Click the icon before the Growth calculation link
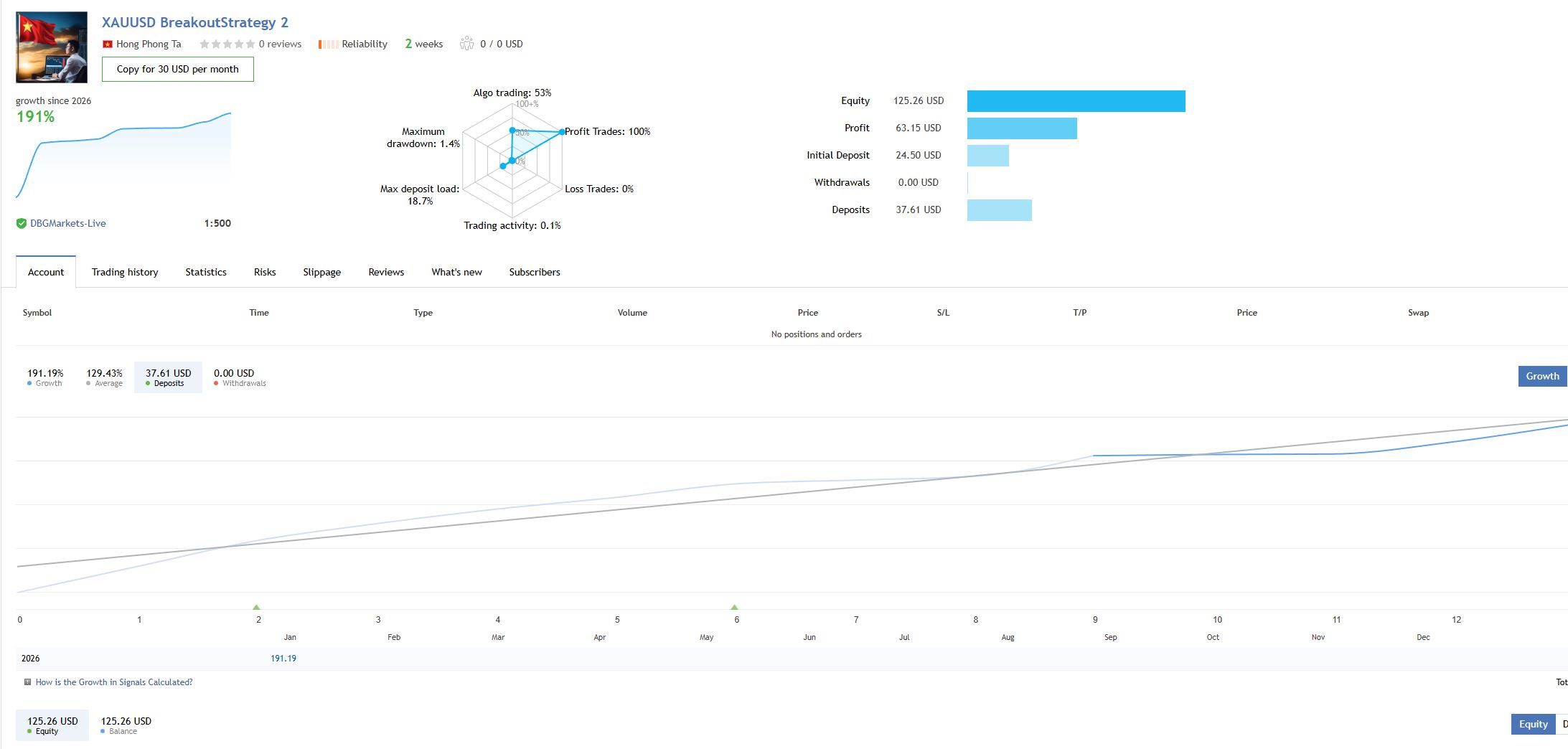1568x749 pixels. pos(27,682)
